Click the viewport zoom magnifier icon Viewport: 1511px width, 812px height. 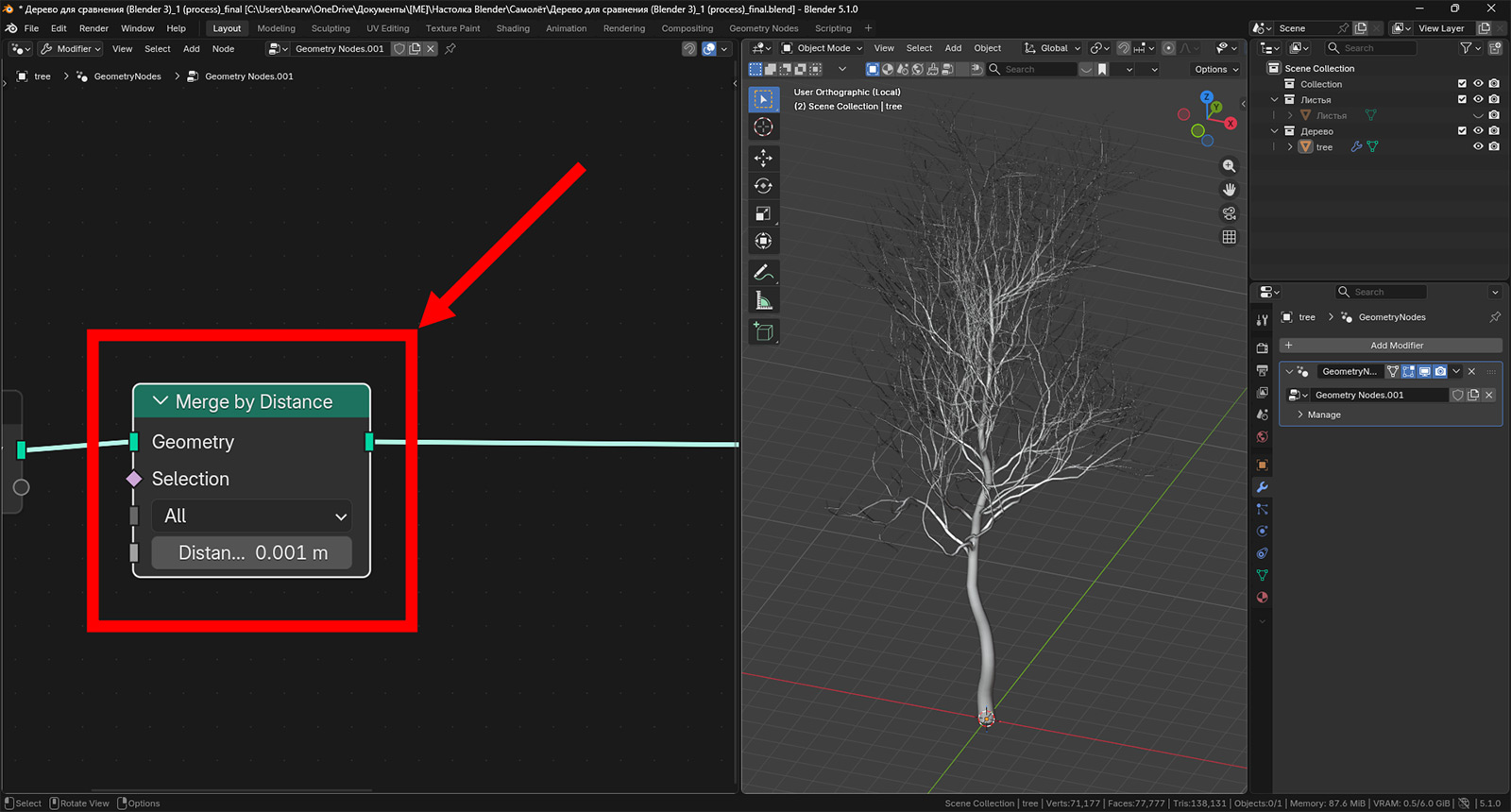pyautogui.click(x=1229, y=166)
